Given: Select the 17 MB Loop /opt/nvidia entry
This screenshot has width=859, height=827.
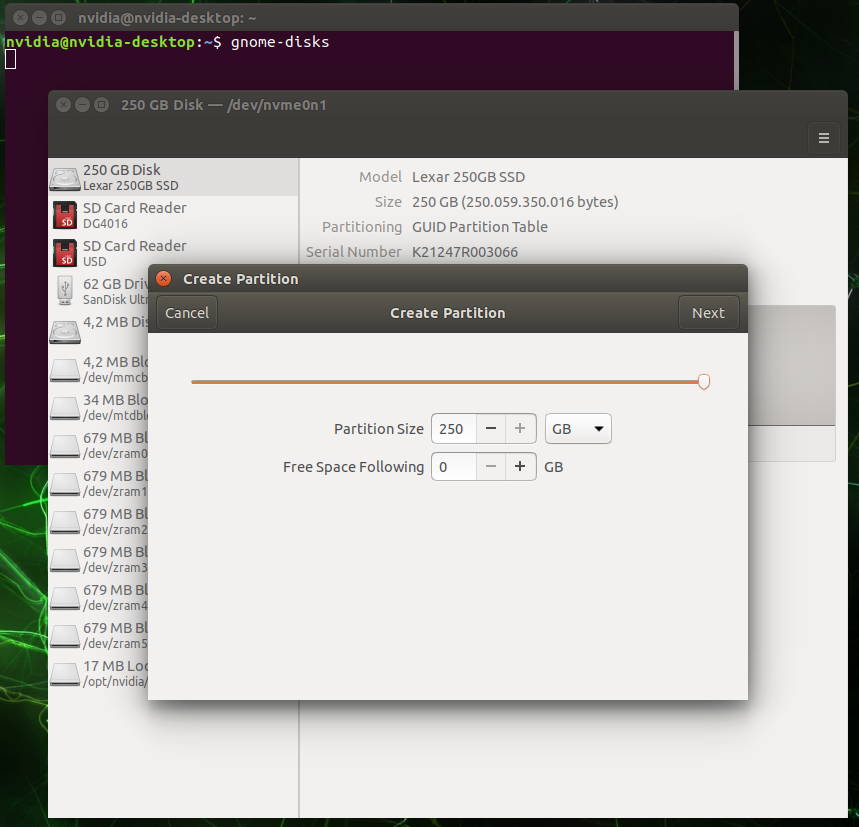Looking at the screenshot, I should (x=99, y=674).
